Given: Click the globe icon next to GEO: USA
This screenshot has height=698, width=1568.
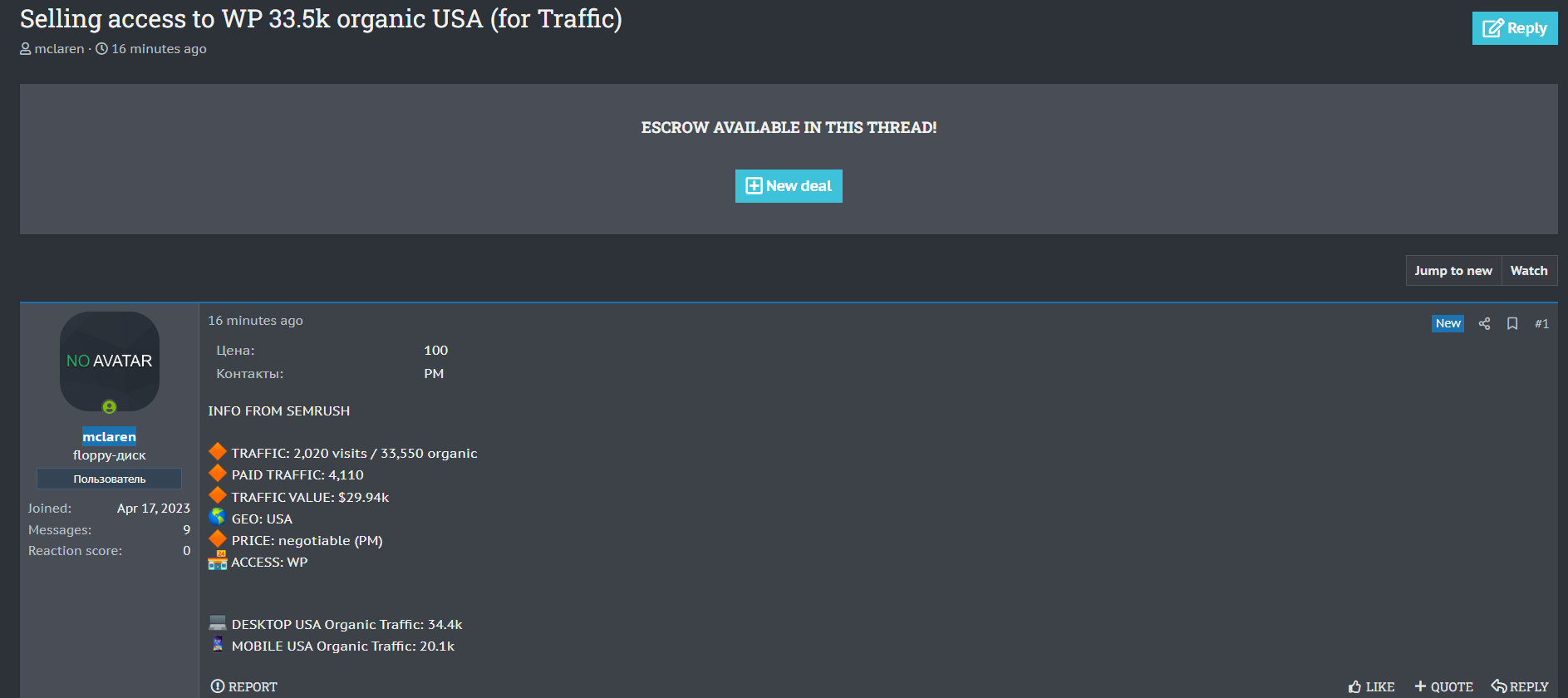Looking at the screenshot, I should tap(218, 518).
